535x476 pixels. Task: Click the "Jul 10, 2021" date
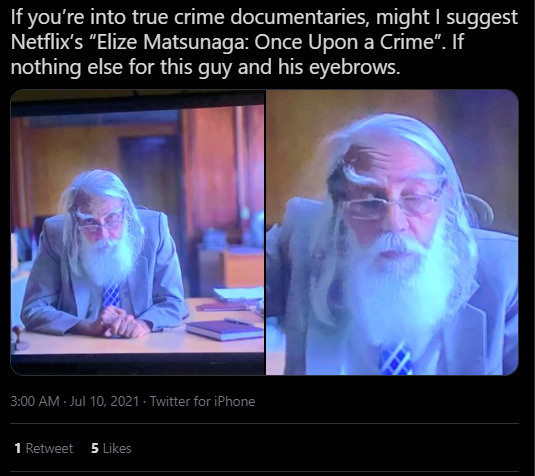pos(104,401)
